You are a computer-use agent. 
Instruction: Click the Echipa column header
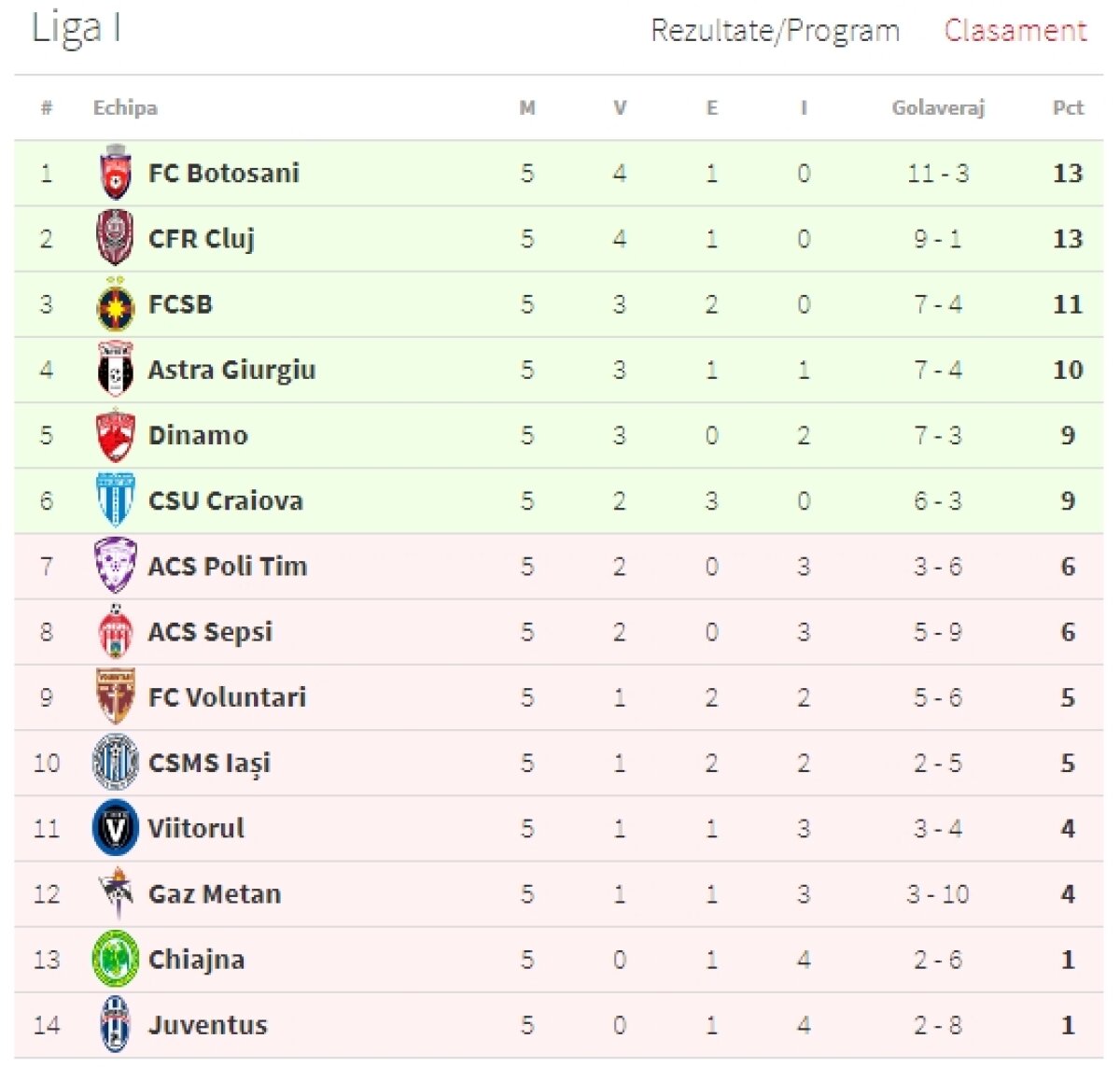(125, 108)
